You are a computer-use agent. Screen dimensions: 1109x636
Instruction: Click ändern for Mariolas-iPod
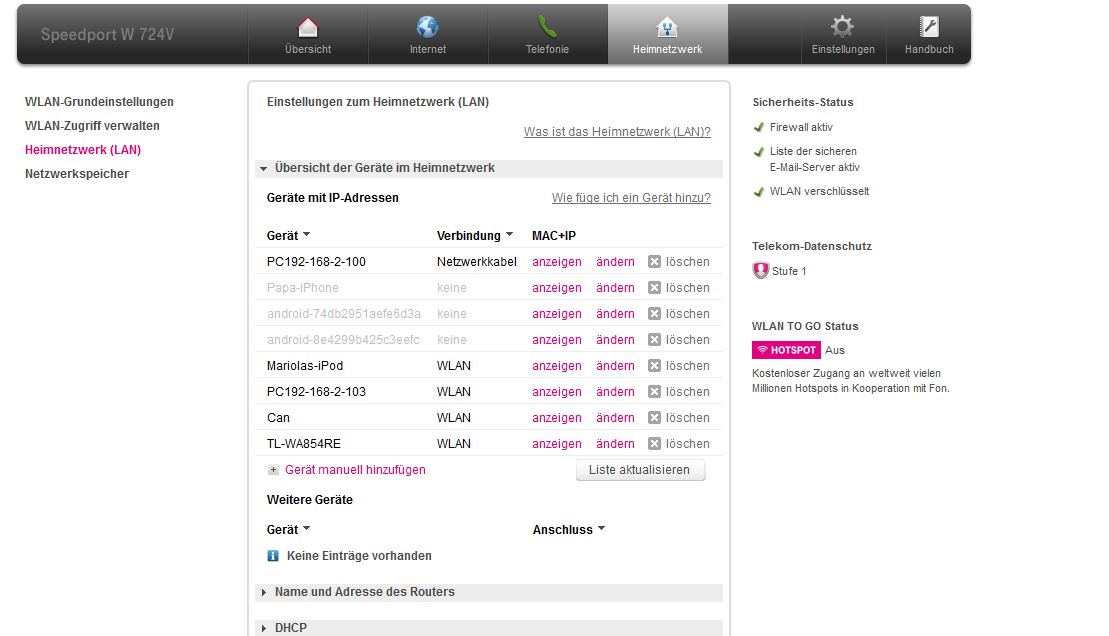point(615,366)
